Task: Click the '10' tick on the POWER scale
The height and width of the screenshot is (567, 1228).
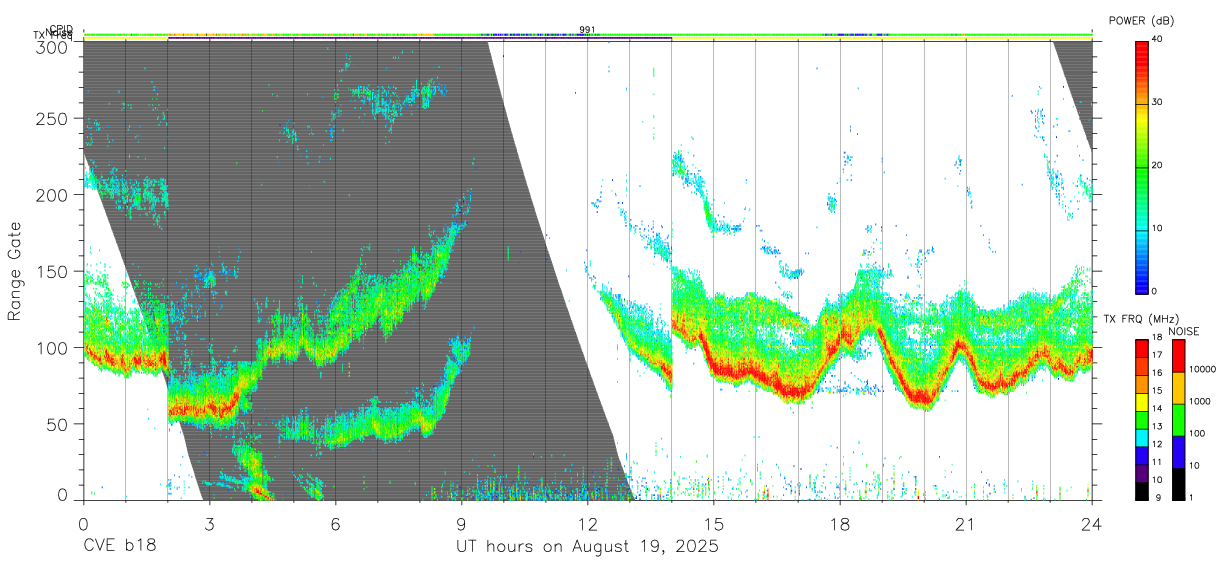Action: click(x=1157, y=229)
